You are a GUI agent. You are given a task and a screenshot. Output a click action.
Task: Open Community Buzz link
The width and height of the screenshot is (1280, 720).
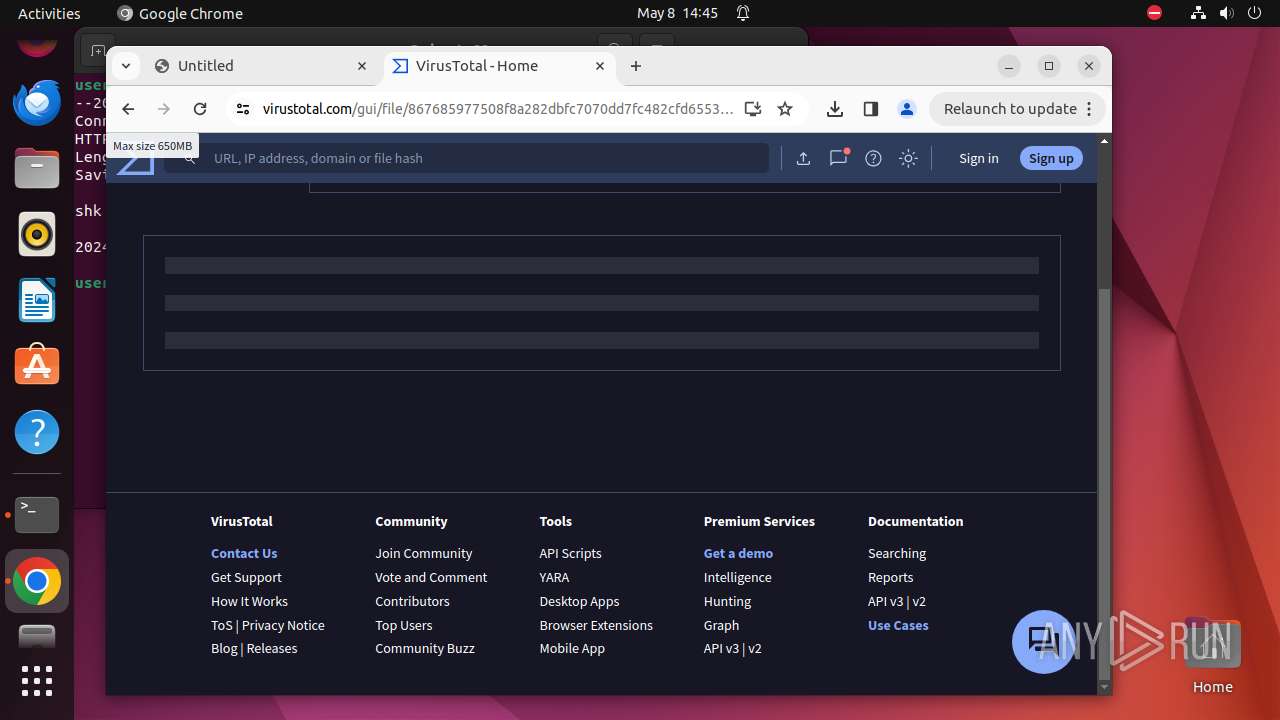click(x=425, y=648)
